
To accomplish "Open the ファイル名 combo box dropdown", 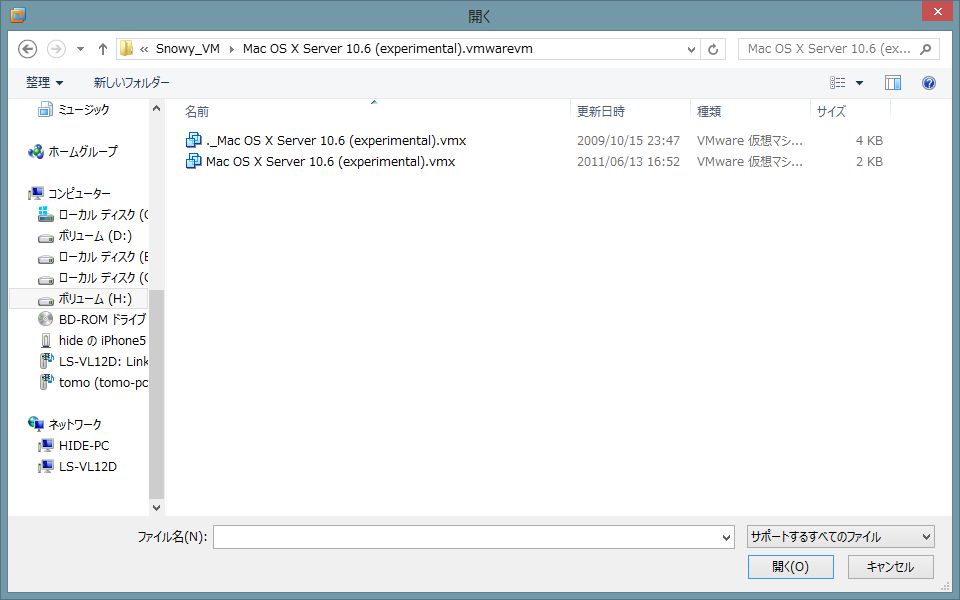I will pyautogui.click(x=727, y=538).
